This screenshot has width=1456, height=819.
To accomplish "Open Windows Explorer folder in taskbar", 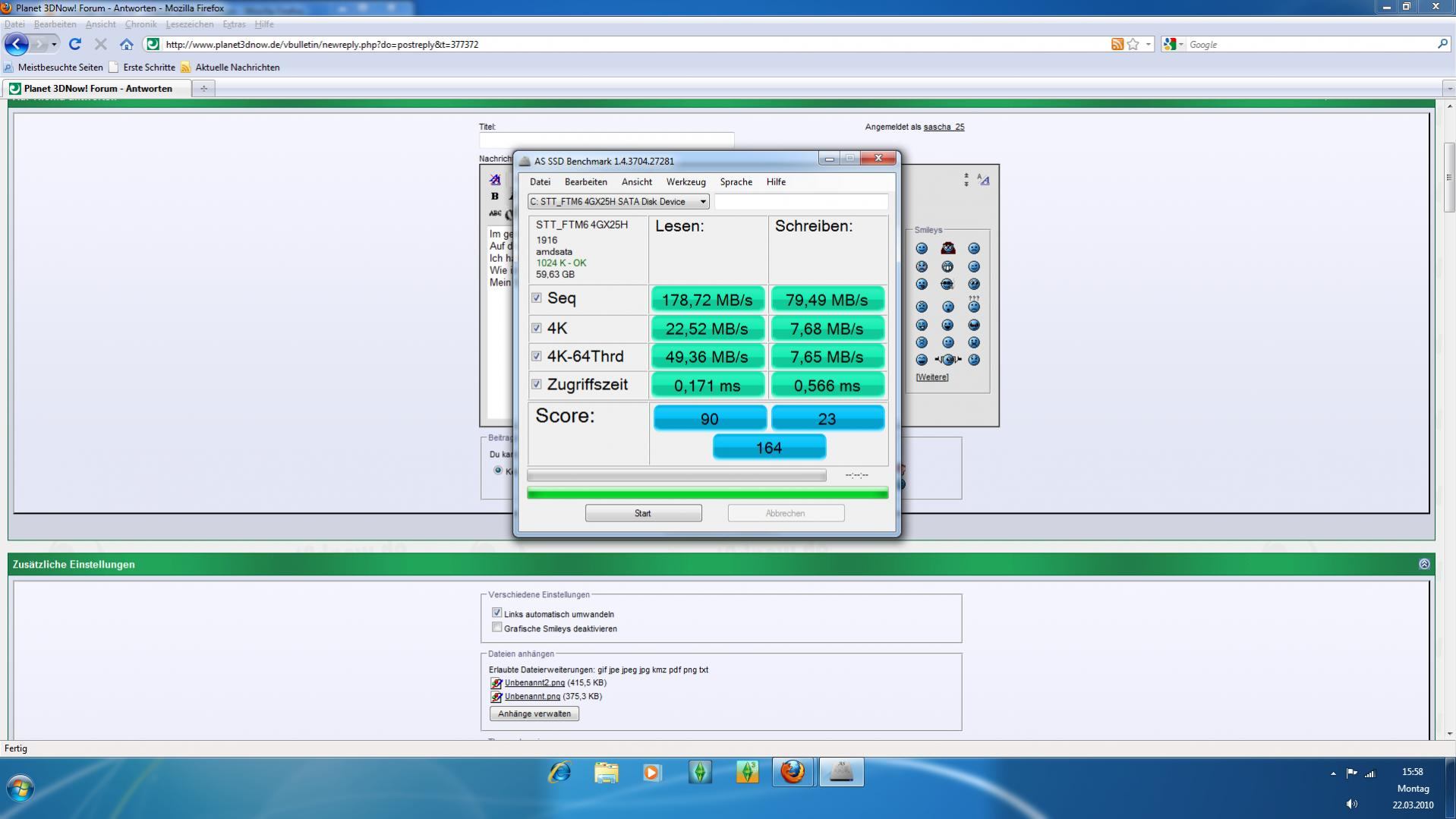I will pyautogui.click(x=606, y=773).
